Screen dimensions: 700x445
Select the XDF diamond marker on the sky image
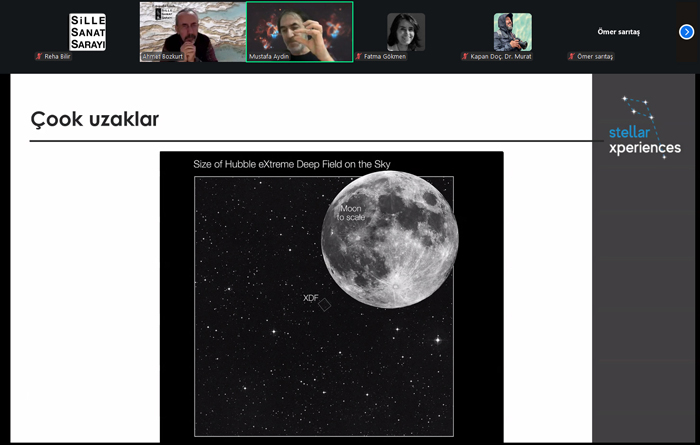click(325, 304)
